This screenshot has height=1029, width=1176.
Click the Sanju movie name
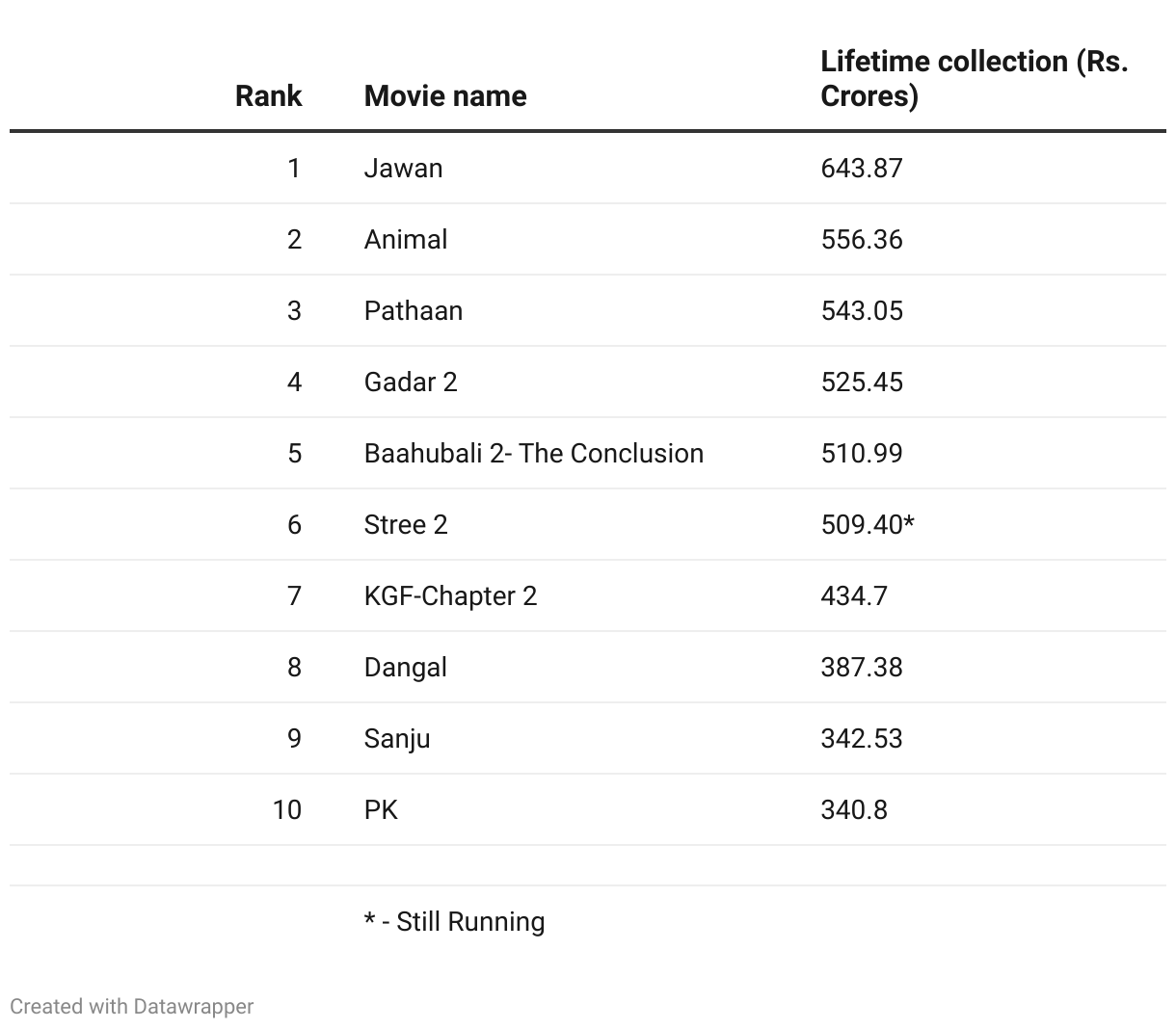397,738
